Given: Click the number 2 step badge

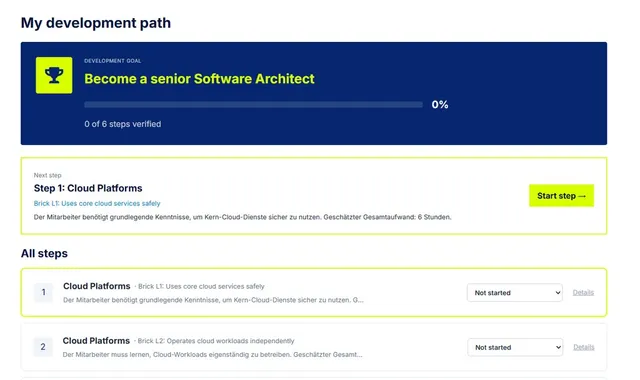Looking at the screenshot, I should tap(43, 347).
